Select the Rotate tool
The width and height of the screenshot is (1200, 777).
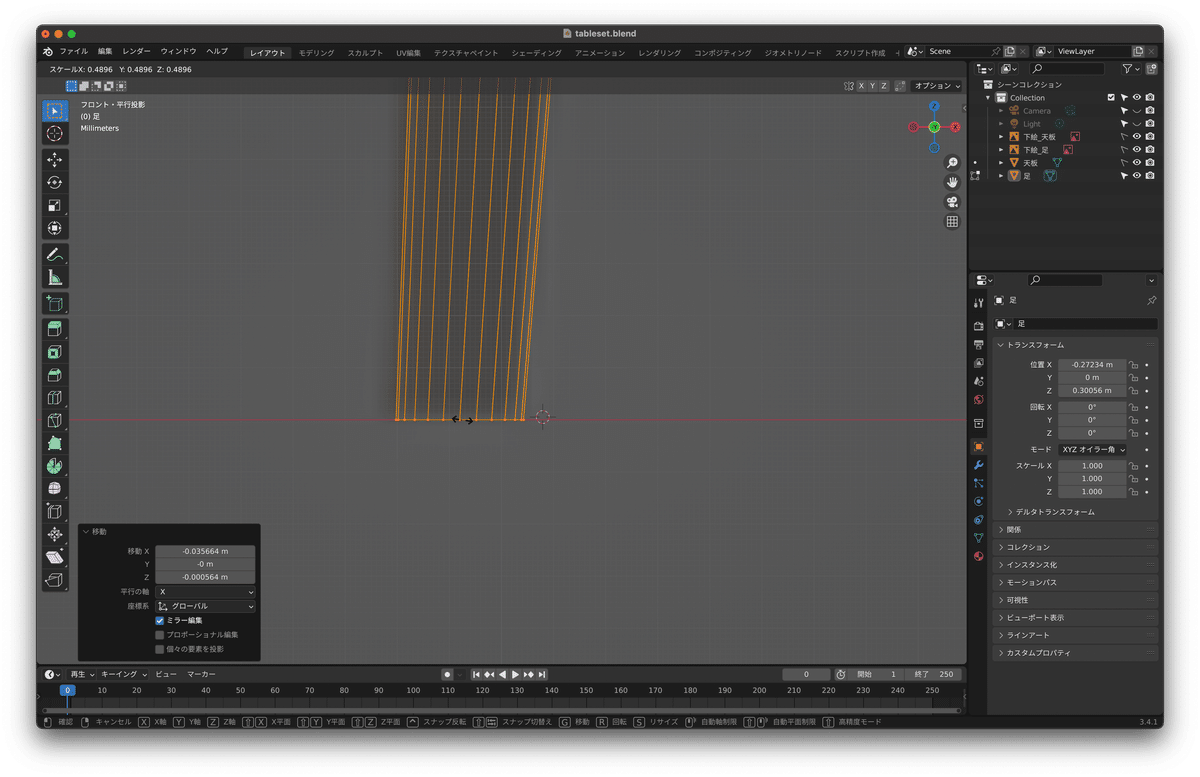(x=54, y=183)
